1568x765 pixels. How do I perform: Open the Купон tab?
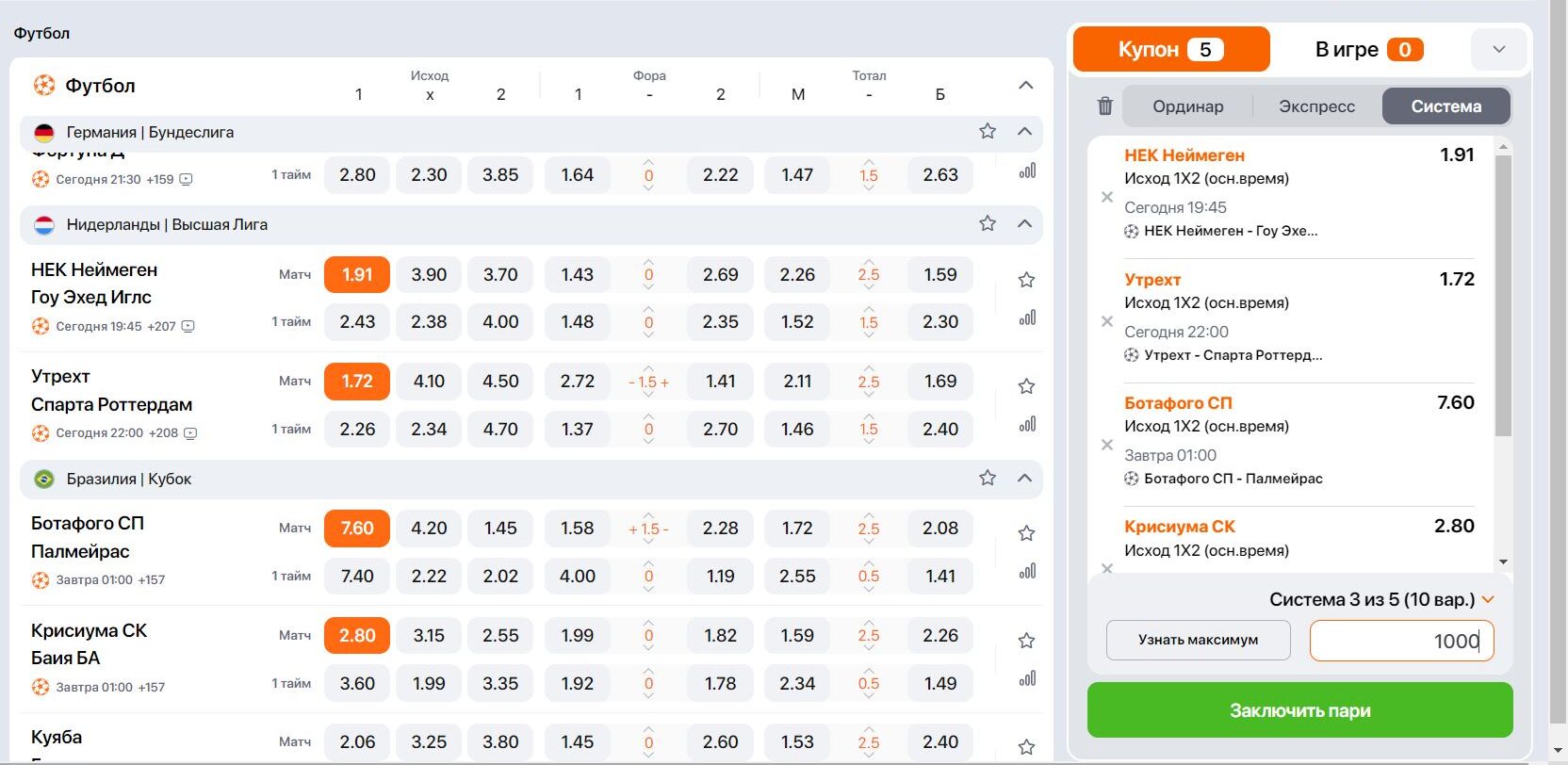(x=1171, y=49)
